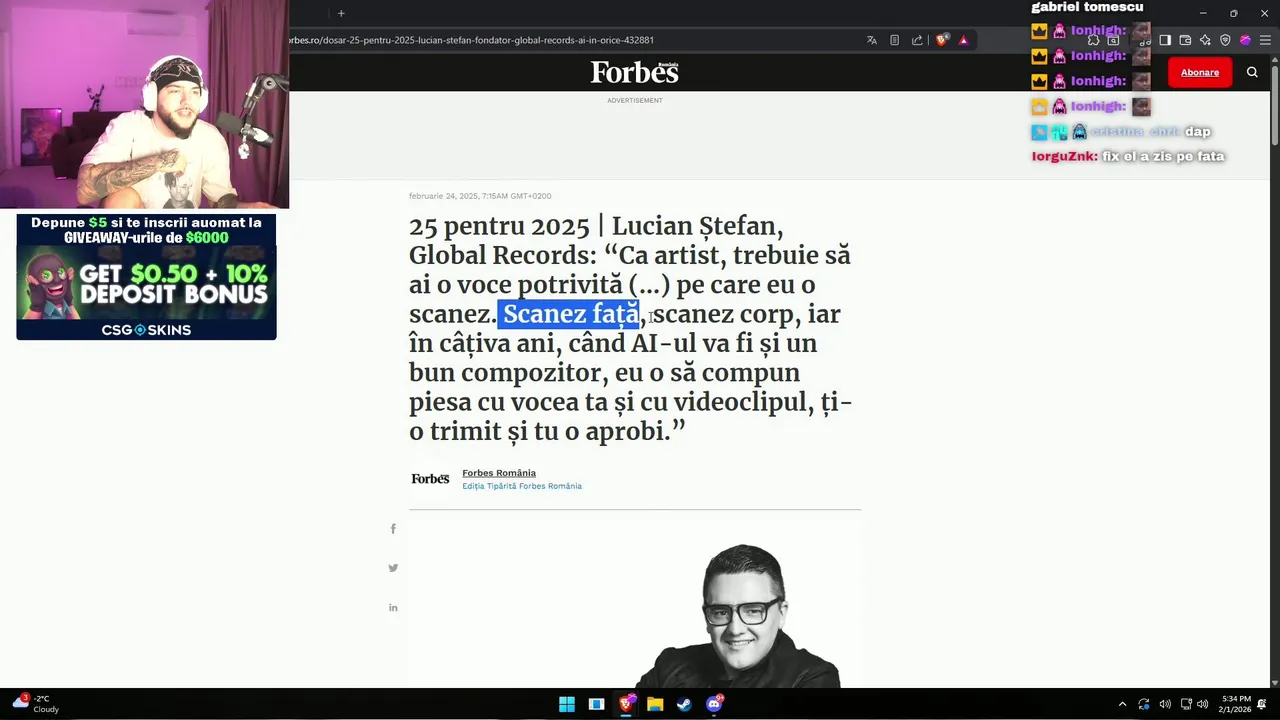Open the Brave Shields lion icon
This screenshot has height=720, width=1280.
point(941,40)
